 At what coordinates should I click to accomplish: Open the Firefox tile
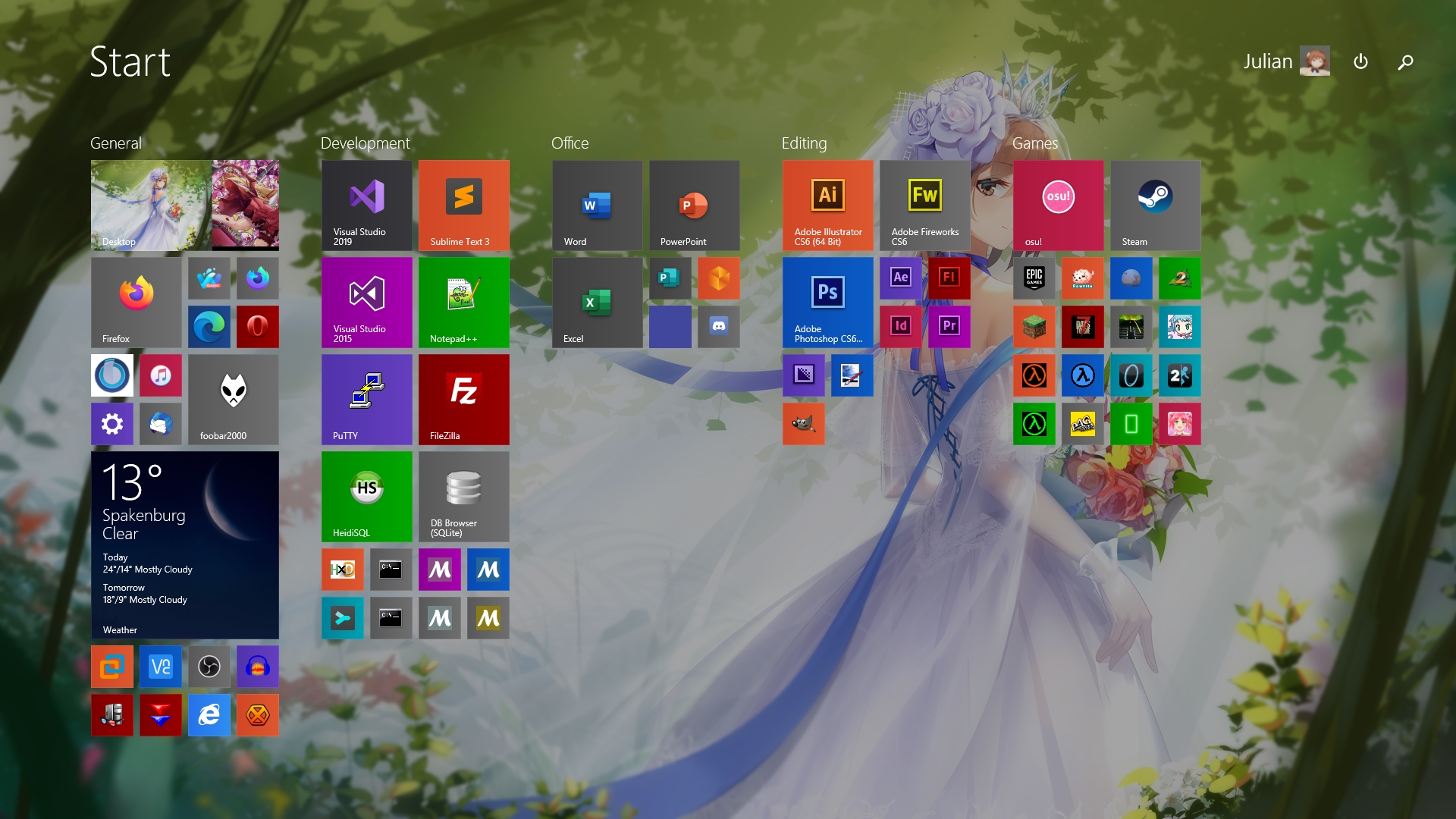click(136, 303)
